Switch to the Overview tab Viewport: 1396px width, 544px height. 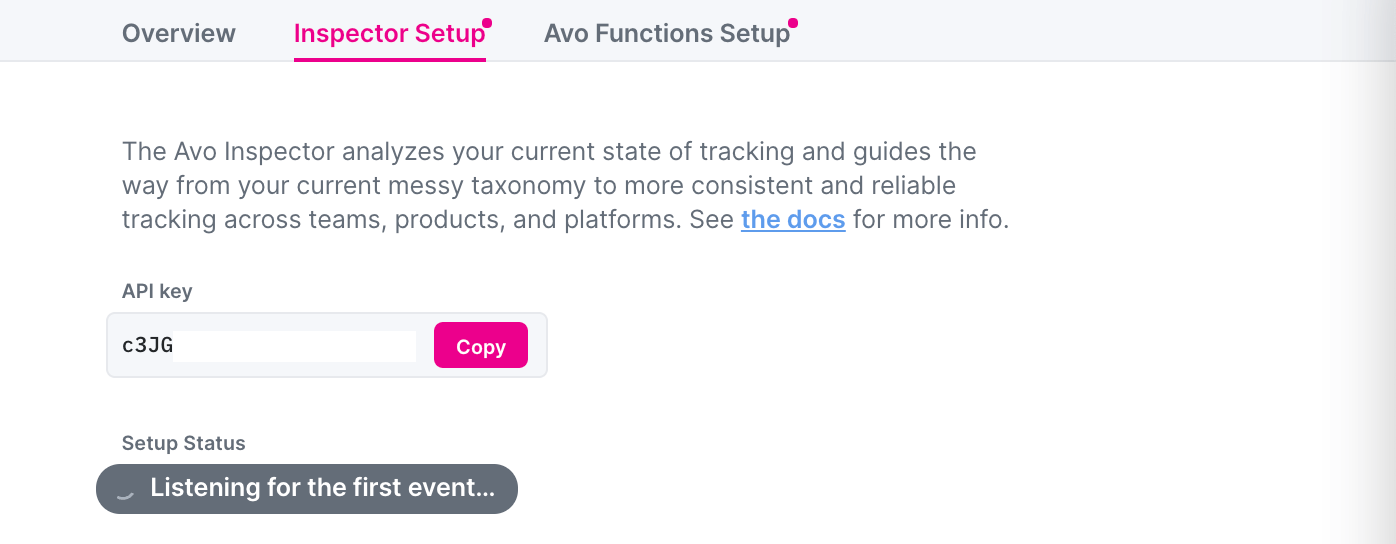click(x=178, y=33)
